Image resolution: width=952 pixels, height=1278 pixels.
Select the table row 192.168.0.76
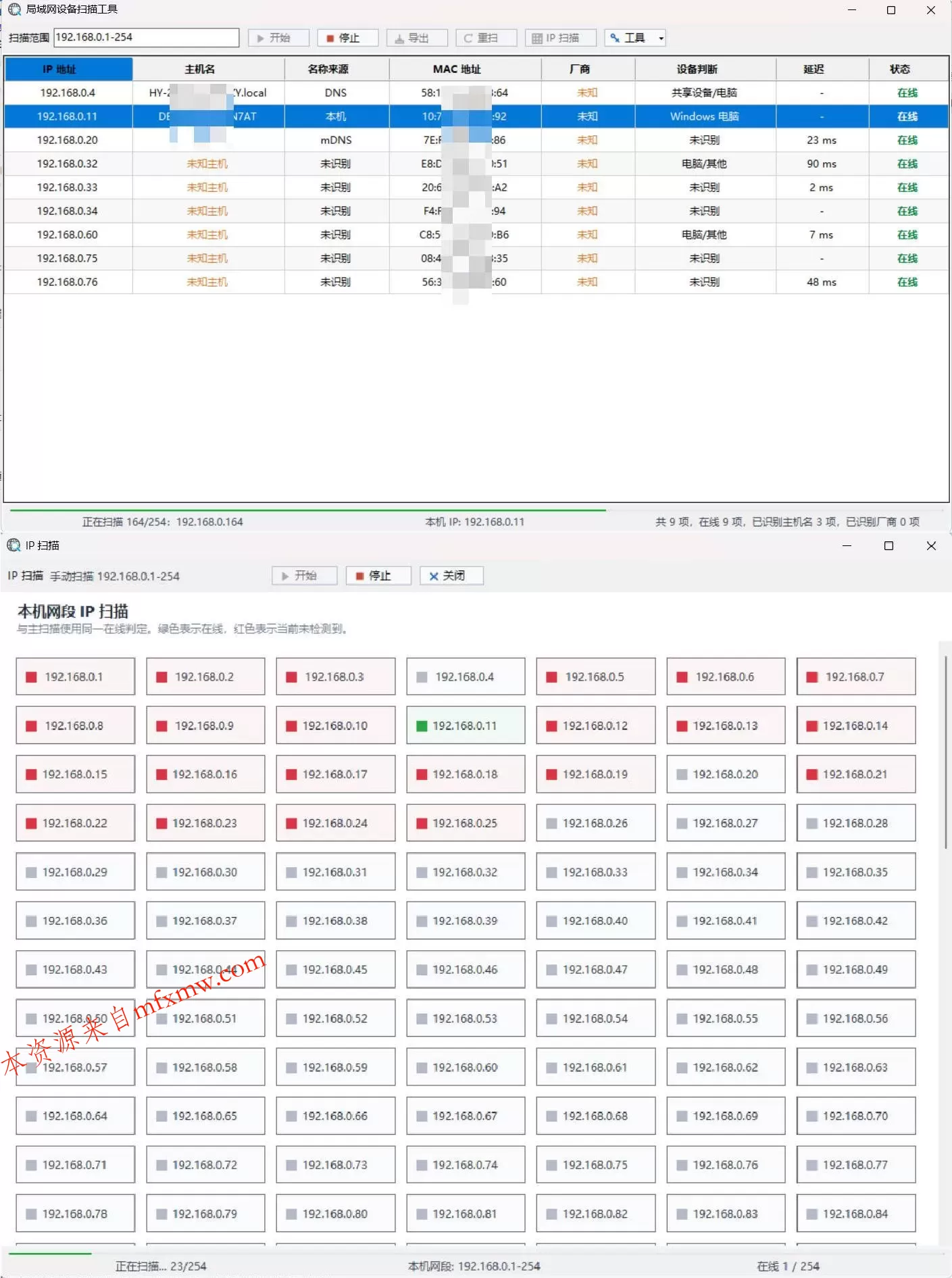coord(476,282)
